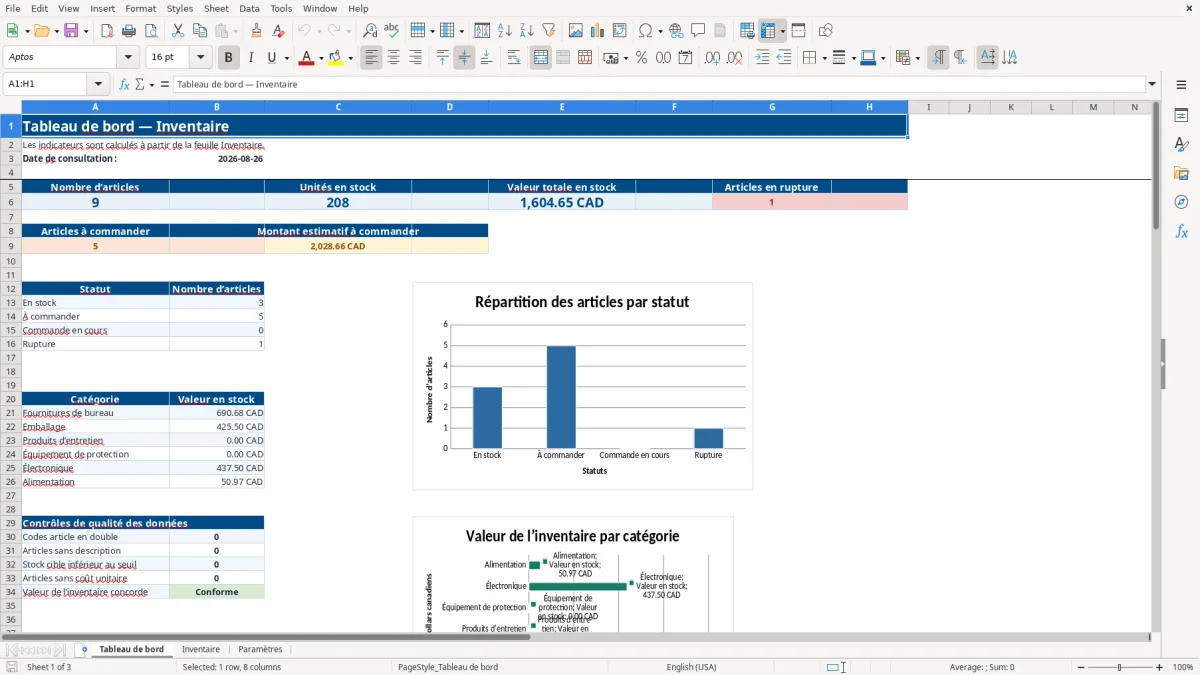
Task: Open the Sheet menu
Action: pos(216,8)
